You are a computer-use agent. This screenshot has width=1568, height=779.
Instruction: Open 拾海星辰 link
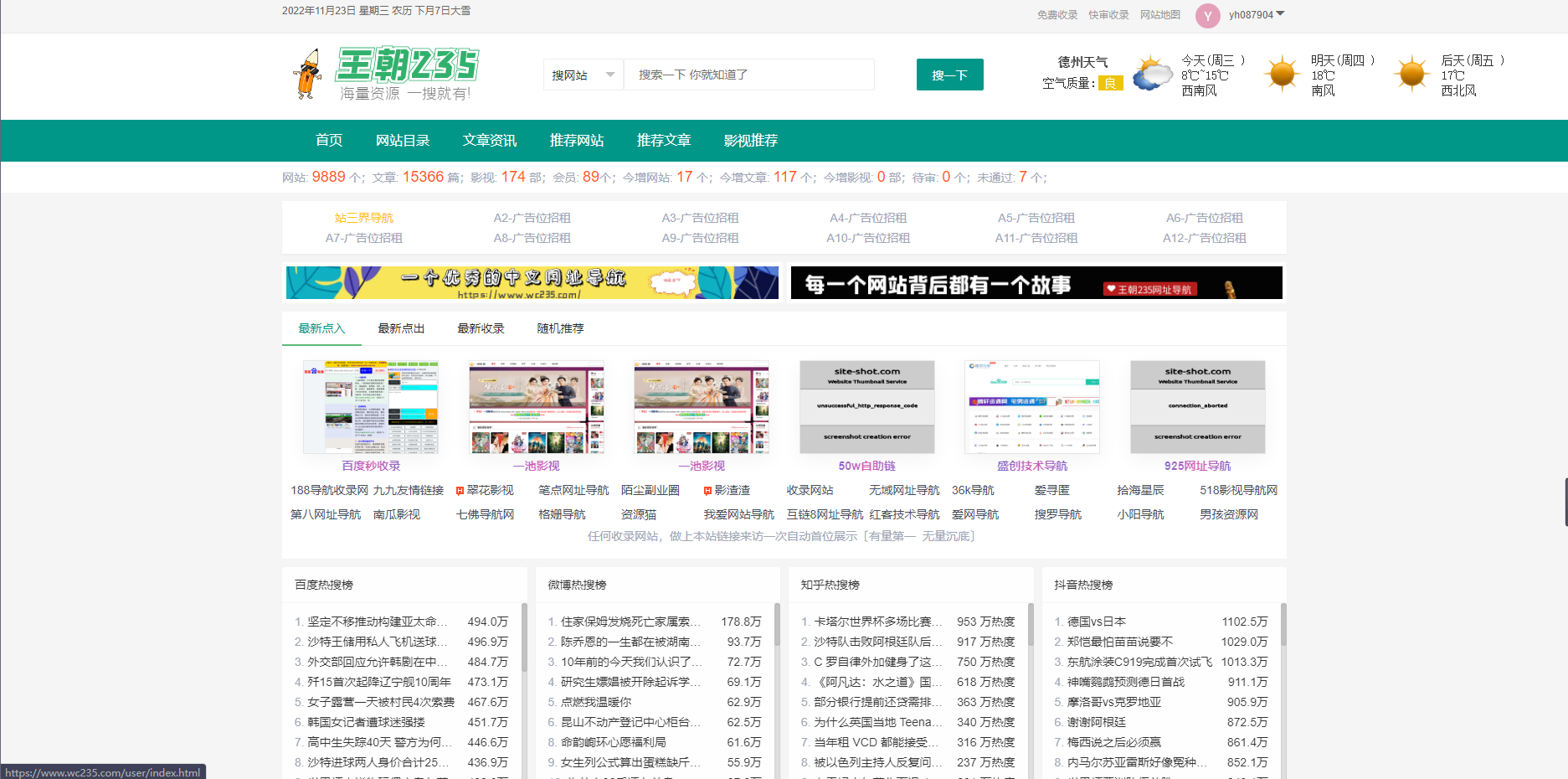point(1140,490)
